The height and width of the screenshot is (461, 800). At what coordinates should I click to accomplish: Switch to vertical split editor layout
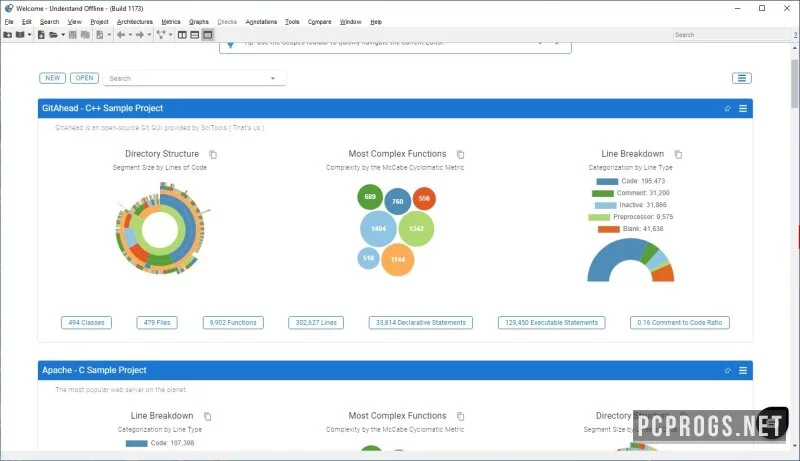(x=182, y=35)
